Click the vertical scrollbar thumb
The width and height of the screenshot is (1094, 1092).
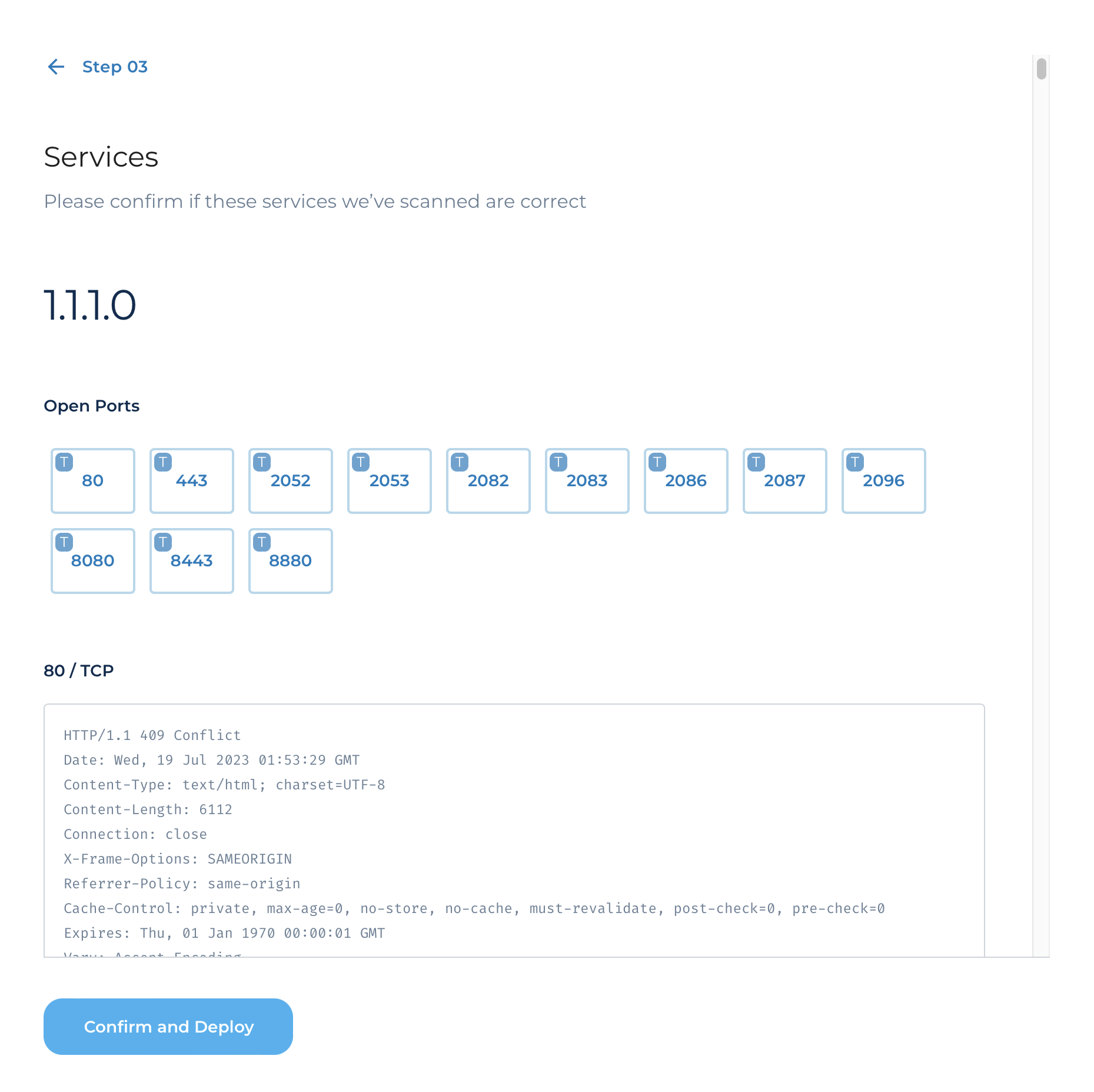[1042, 68]
